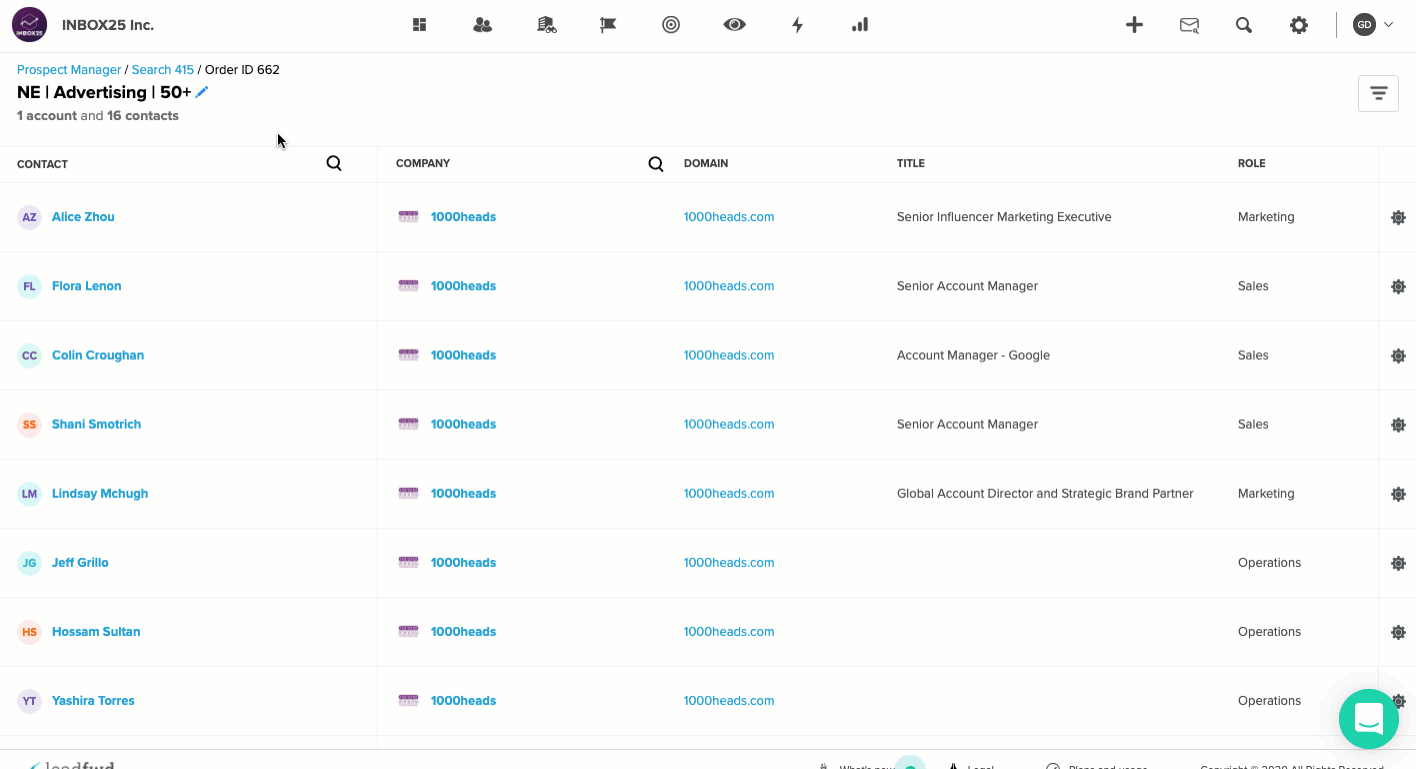Select Marketing role in Lindsay Mchugh row
Screen dimensions: 1416x769
1266,493
